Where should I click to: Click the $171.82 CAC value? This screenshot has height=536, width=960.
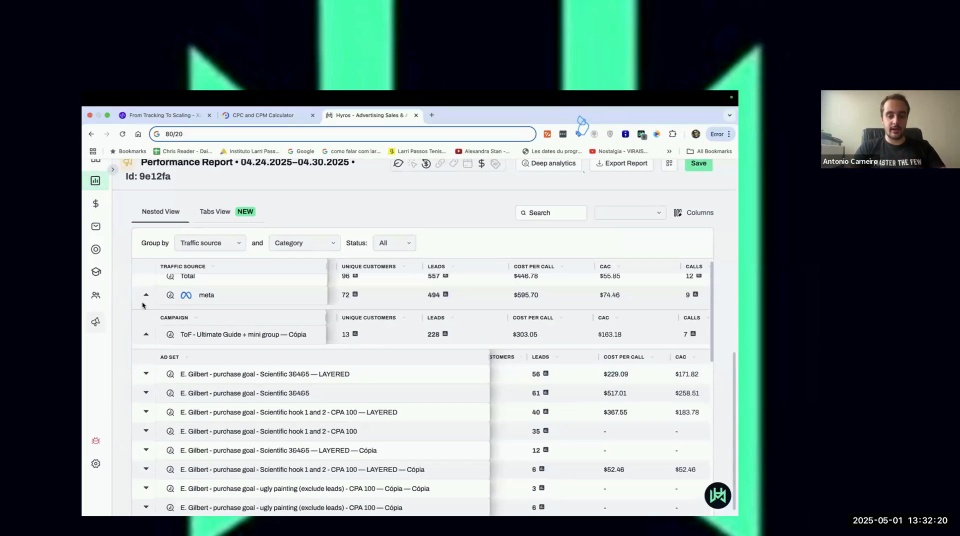[687, 374]
